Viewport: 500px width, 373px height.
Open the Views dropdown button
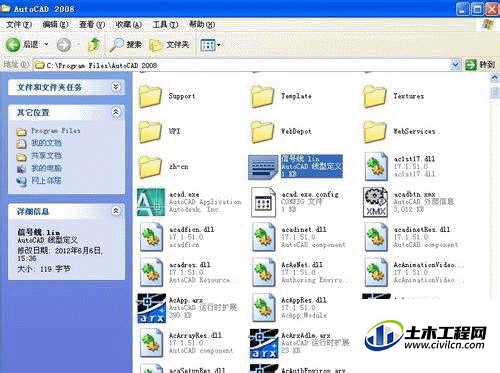tap(210, 45)
